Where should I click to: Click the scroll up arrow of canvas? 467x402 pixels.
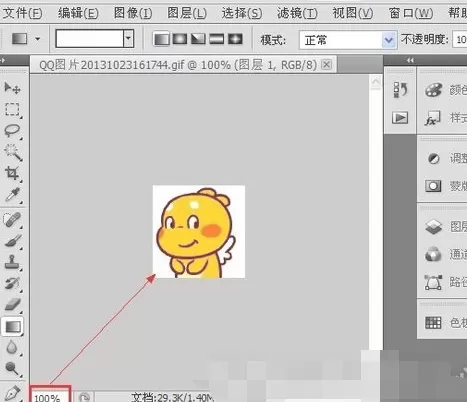(376, 82)
